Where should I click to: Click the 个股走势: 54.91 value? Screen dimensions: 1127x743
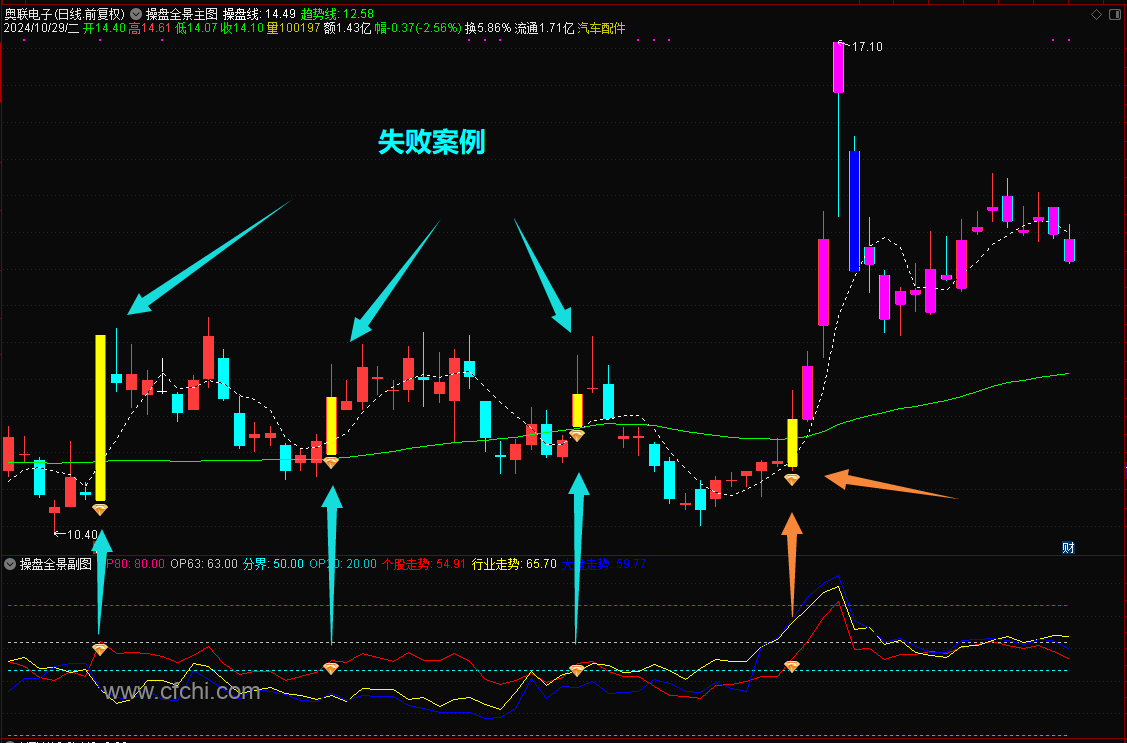423,564
